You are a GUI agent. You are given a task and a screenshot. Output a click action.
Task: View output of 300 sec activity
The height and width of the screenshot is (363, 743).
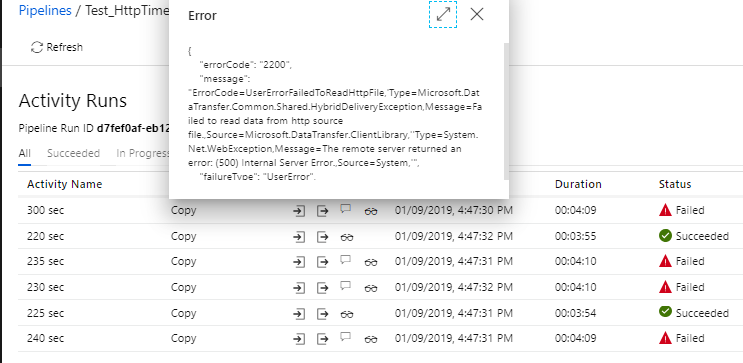(x=322, y=211)
